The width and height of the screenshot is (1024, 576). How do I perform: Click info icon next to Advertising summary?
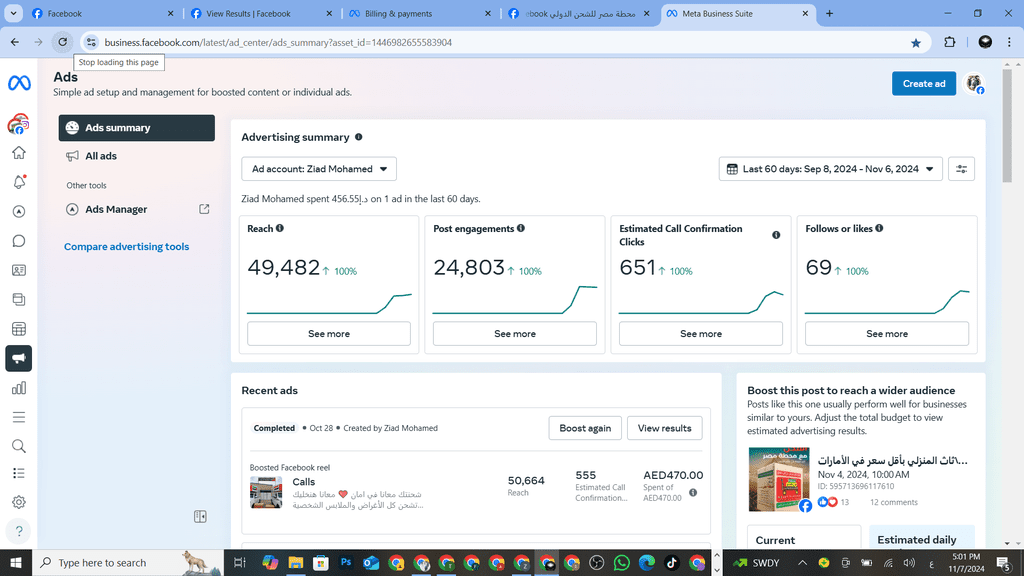click(359, 137)
